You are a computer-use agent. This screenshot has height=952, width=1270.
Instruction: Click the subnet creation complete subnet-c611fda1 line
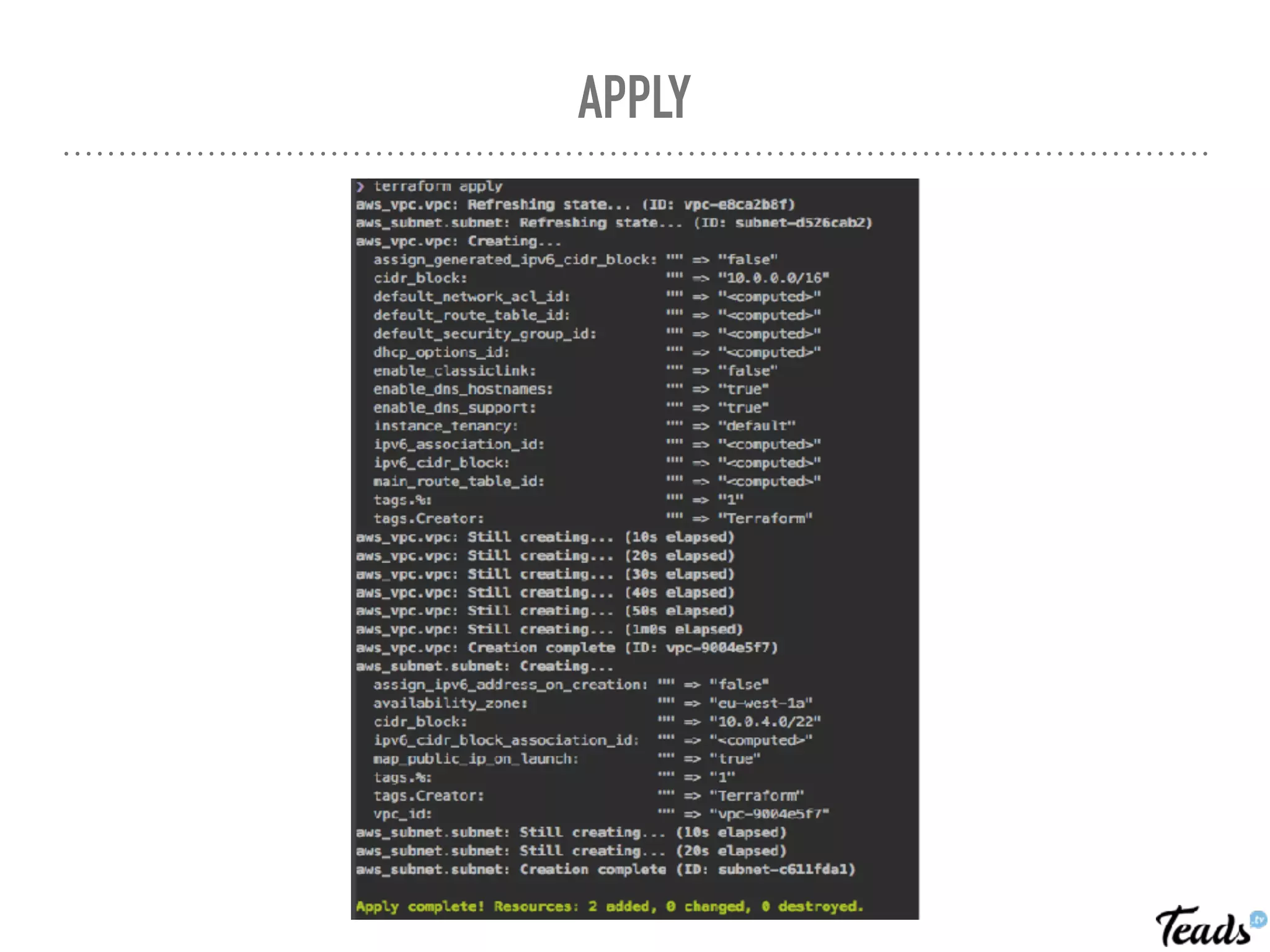tap(605, 870)
